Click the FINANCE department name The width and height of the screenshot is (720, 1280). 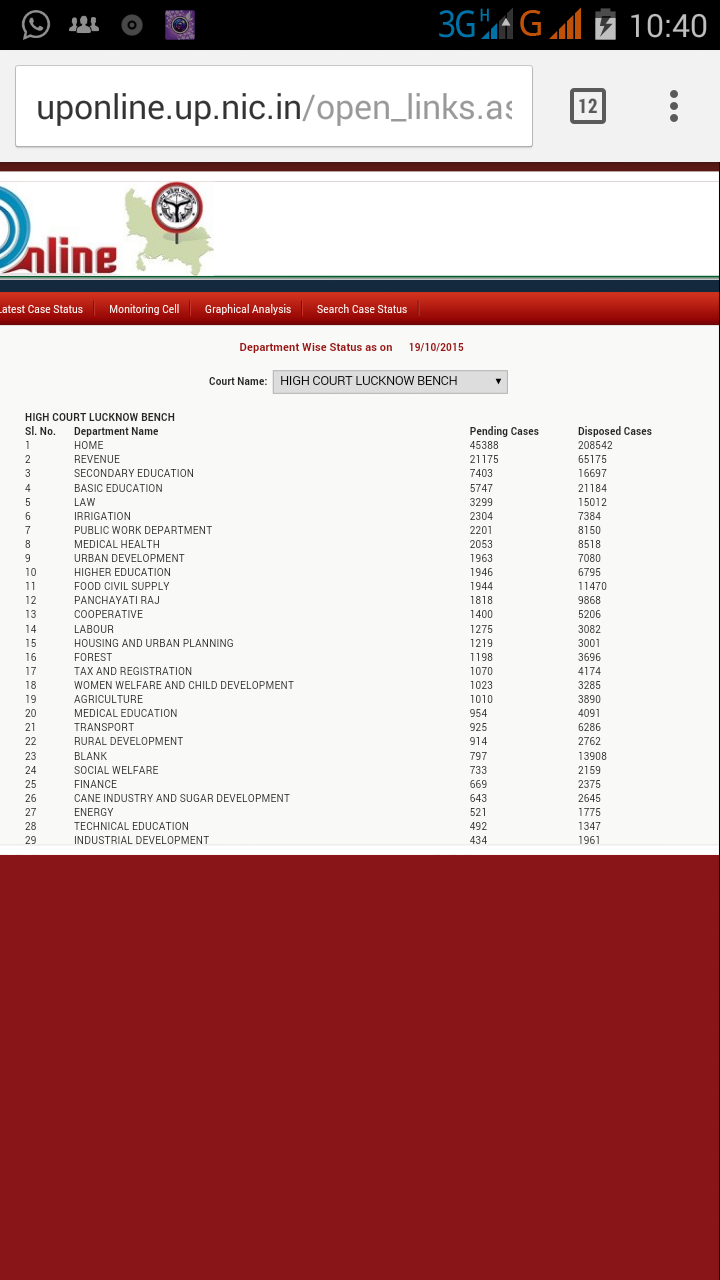point(95,785)
